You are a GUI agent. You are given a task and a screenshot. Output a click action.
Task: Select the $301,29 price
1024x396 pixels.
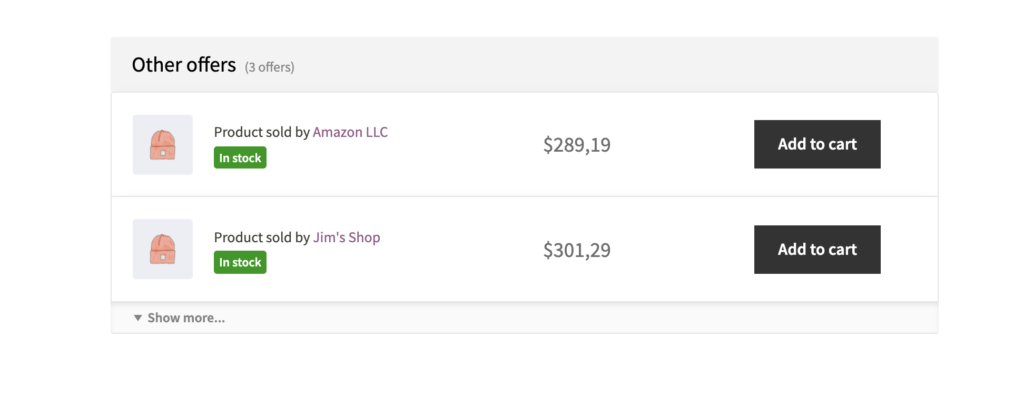(577, 250)
